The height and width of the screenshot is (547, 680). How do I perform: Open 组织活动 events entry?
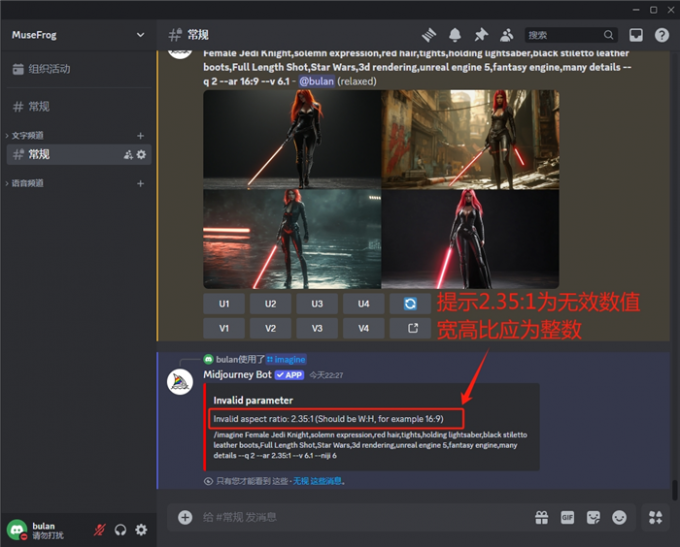tap(78, 69)
